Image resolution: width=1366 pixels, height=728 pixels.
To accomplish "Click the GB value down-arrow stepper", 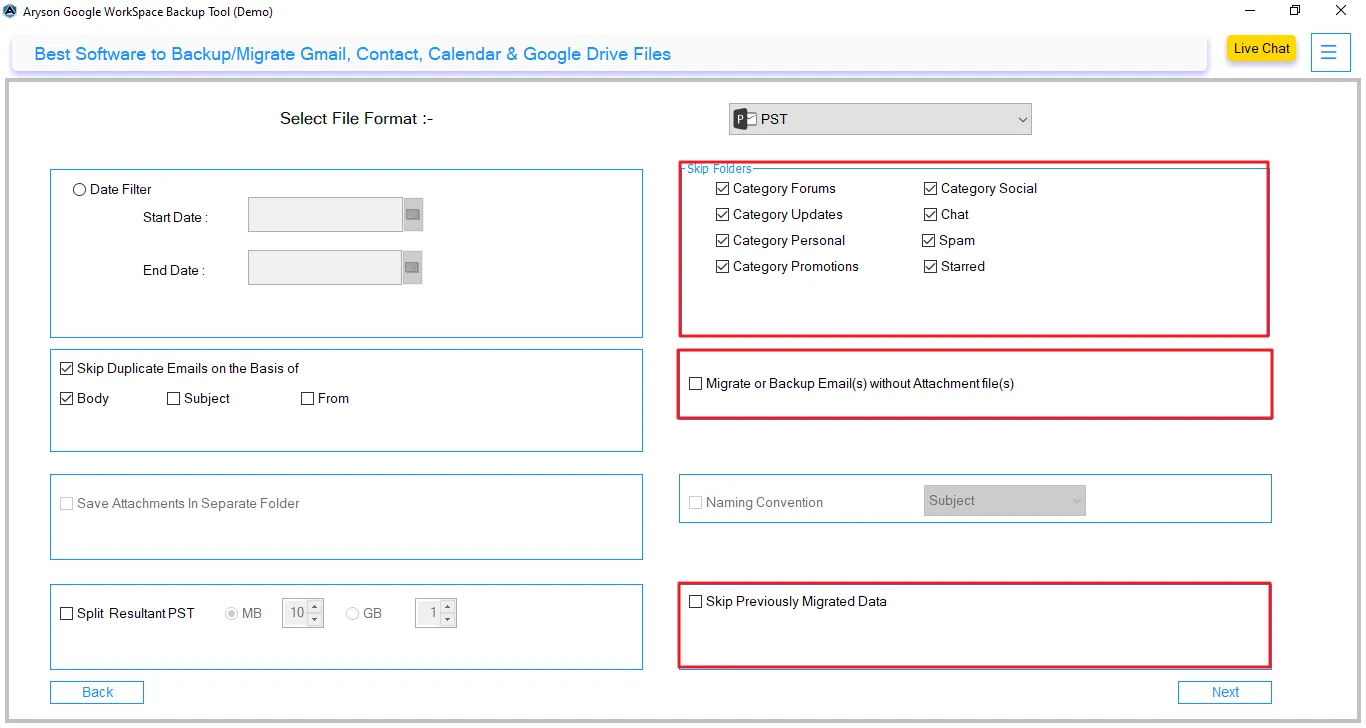I will click(448, 618).
